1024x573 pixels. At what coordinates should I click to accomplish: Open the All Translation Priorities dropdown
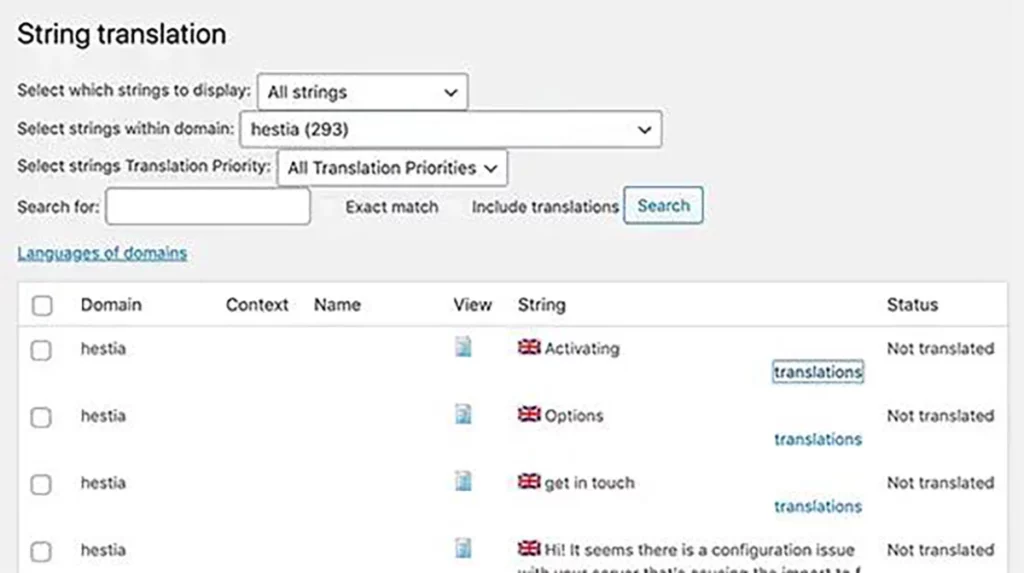point(392,168)
